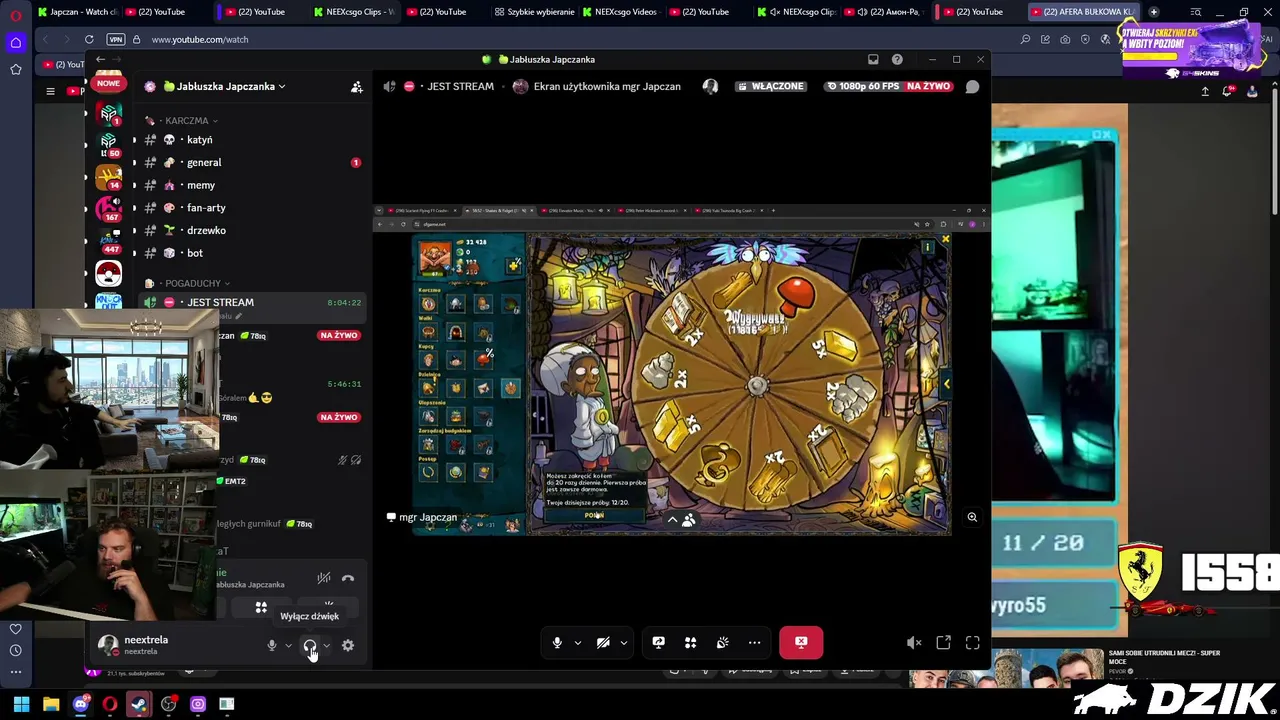The image size is (1280, 720).
Task: Unmute the stream volume icon
Action: click(x=914, y=643)
